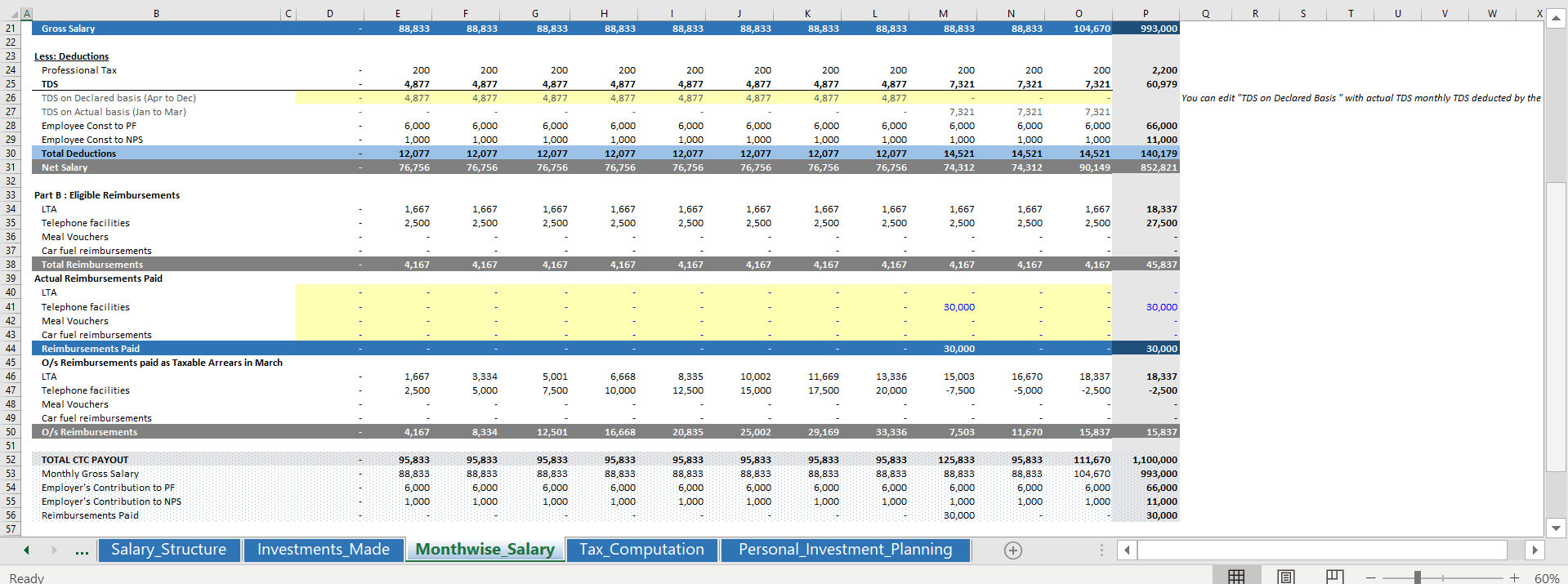This screenshot has height=584, width=1568.
Task: Select column E header
Action: click(x=398, y=14)
